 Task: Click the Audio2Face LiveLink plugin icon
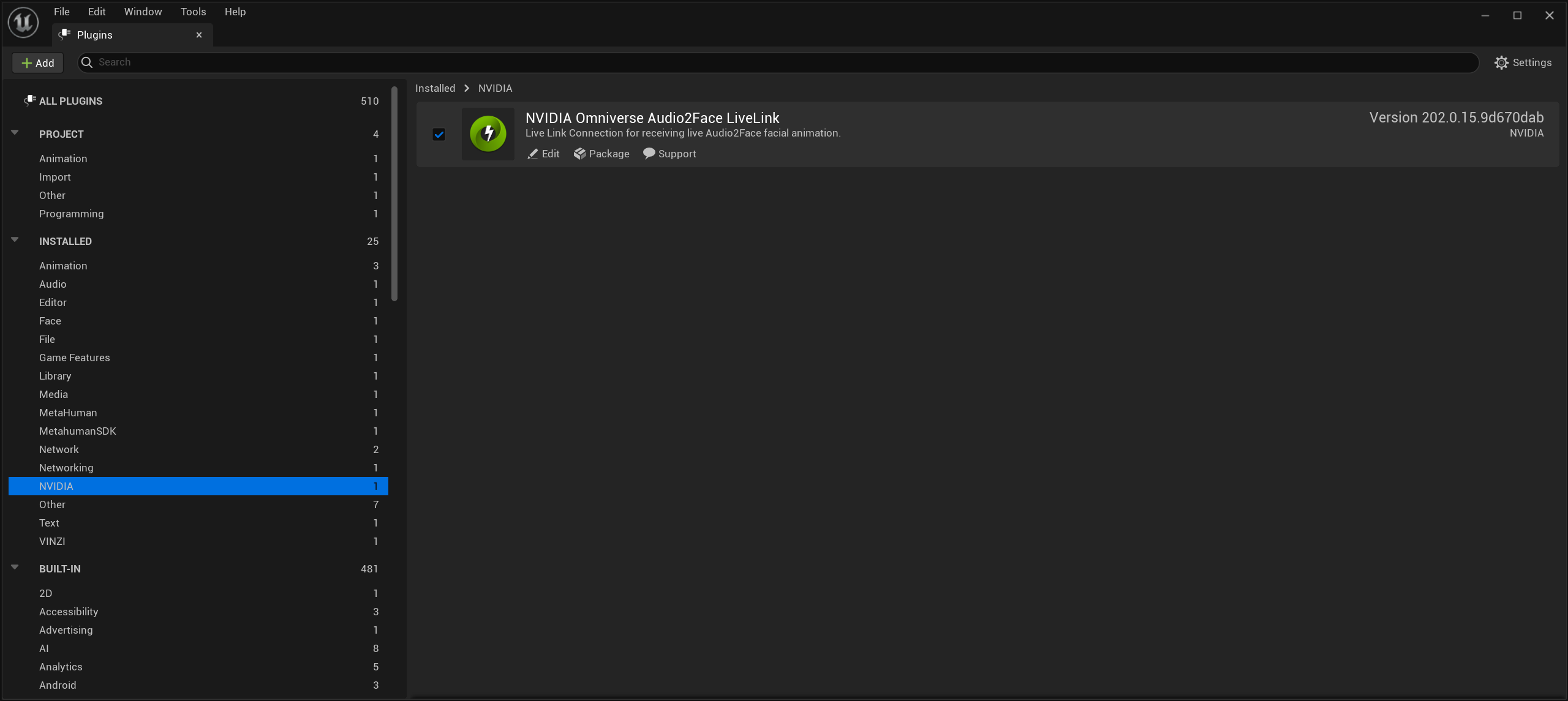(488, 133)
